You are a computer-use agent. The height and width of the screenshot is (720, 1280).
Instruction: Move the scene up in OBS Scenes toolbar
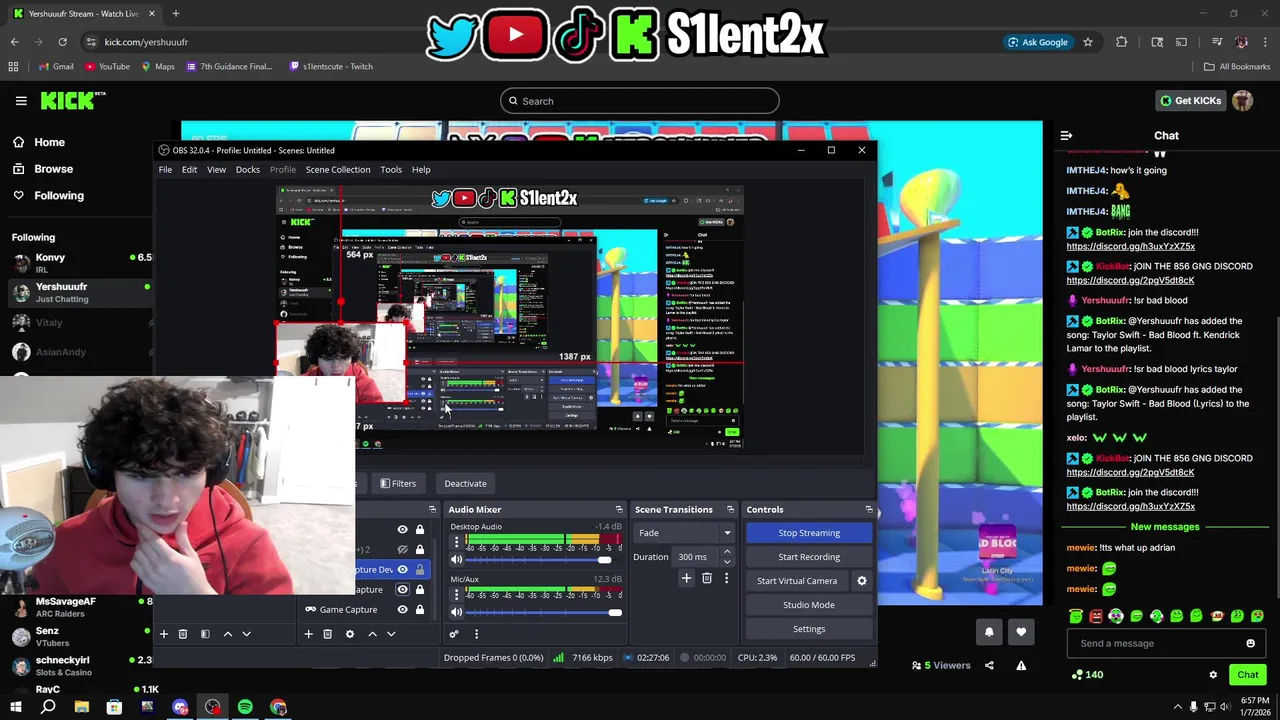(228, 634)
